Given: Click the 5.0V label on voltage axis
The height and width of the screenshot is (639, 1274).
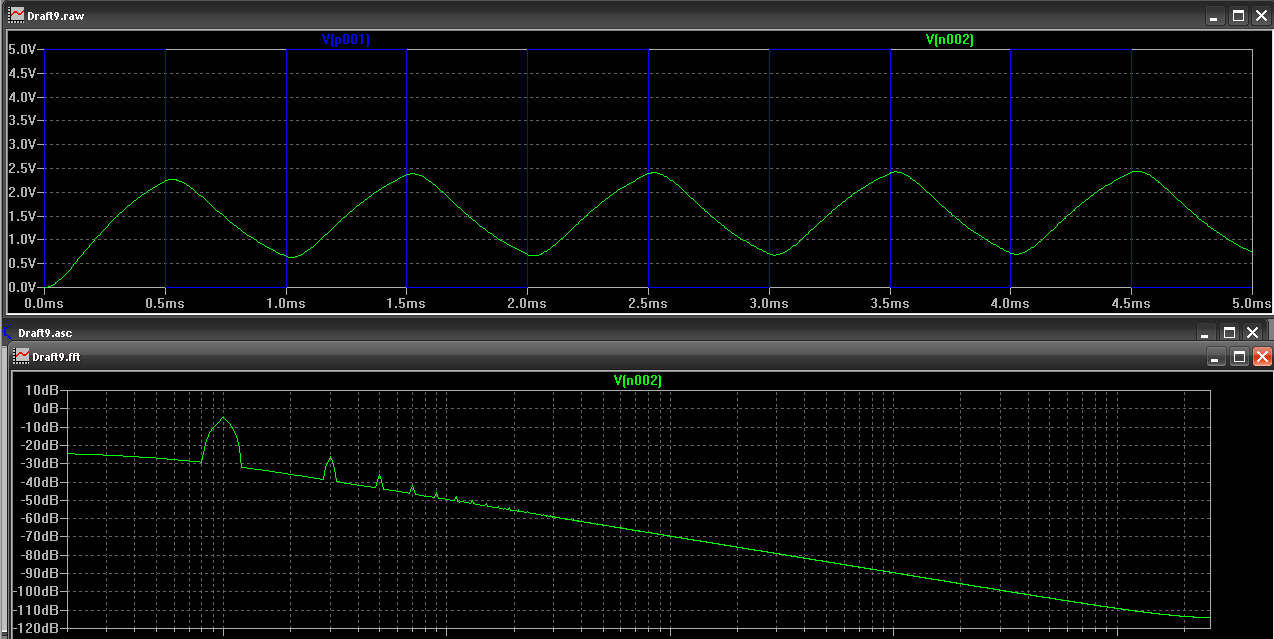Looking at the screenshot, I should tap(22, 49).
